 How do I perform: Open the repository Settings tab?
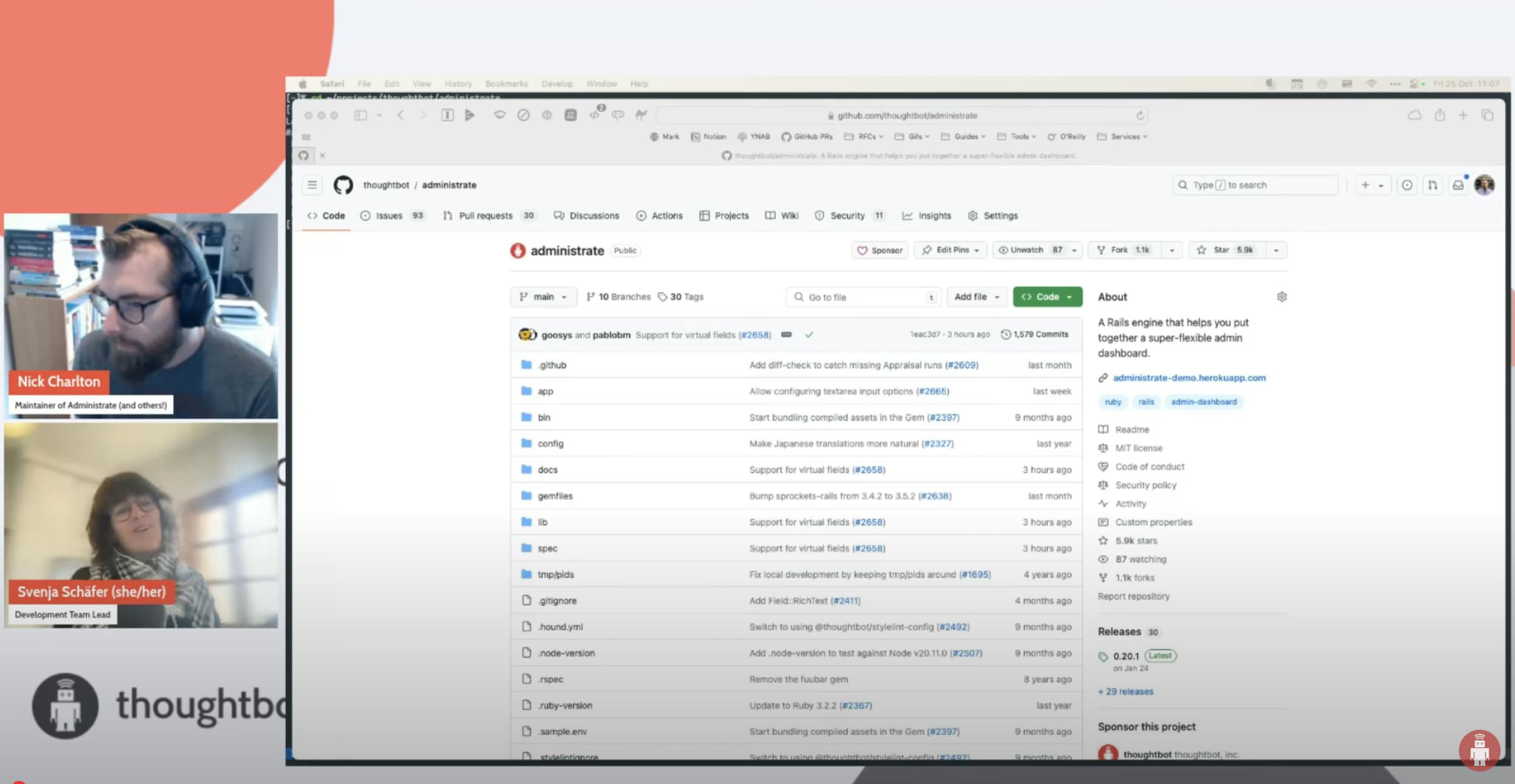tap(993, 215)
